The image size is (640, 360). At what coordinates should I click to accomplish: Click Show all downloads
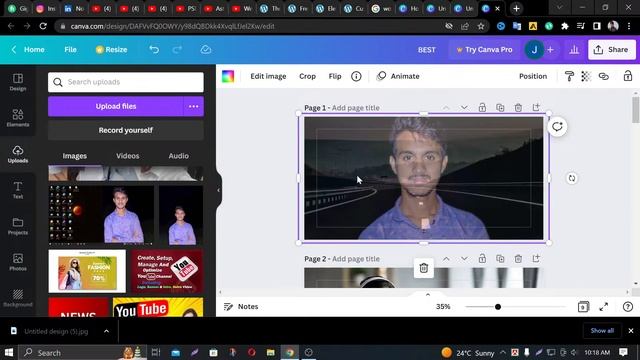[602, 331]
